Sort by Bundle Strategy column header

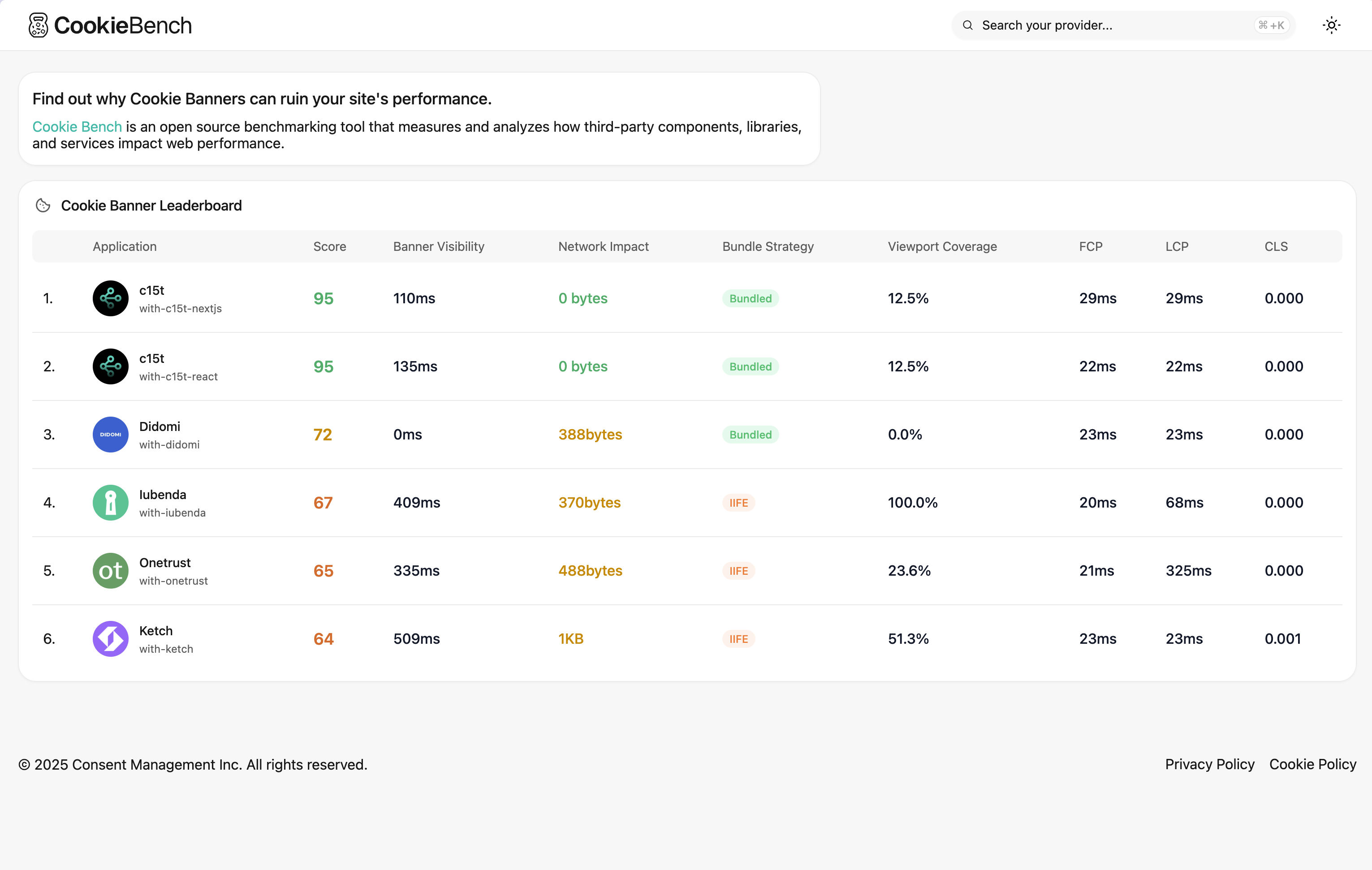tap(768, 246)
